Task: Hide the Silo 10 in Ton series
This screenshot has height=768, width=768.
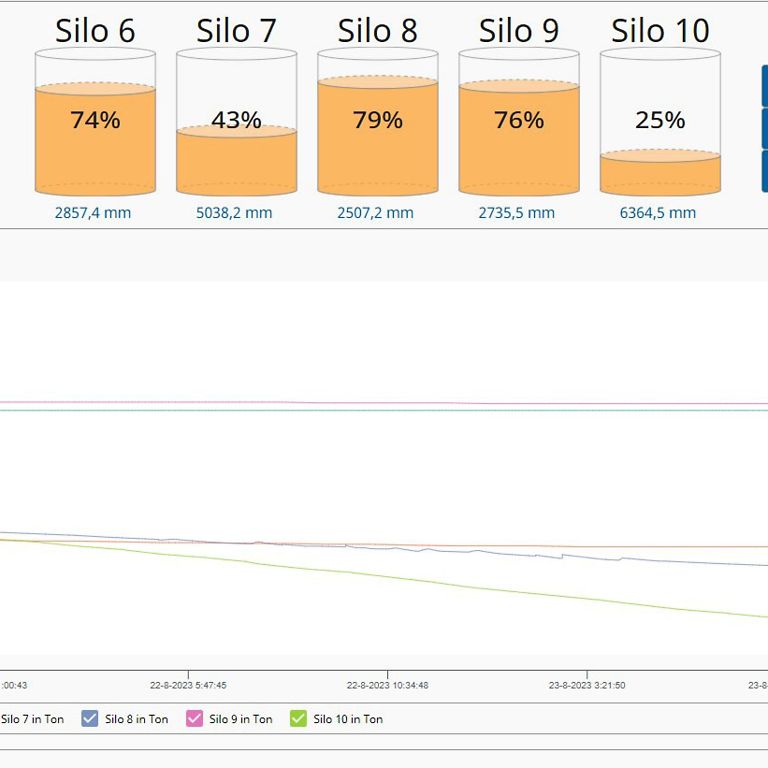Action: [x=298, y=718]
